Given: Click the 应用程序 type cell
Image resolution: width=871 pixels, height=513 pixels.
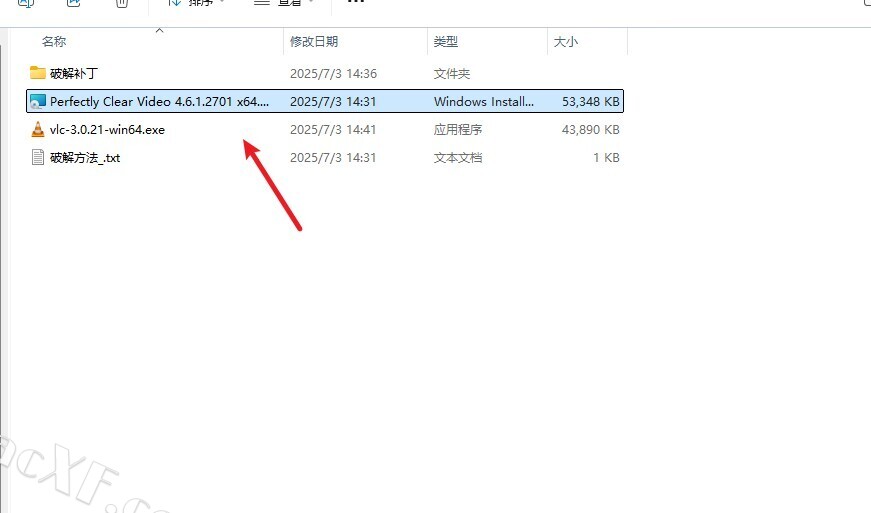Looking at the screenshot, I should tap(458, 130).
